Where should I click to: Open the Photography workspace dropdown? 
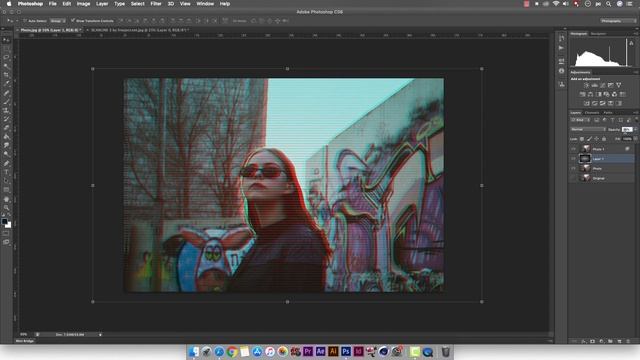tap(618, 20)
